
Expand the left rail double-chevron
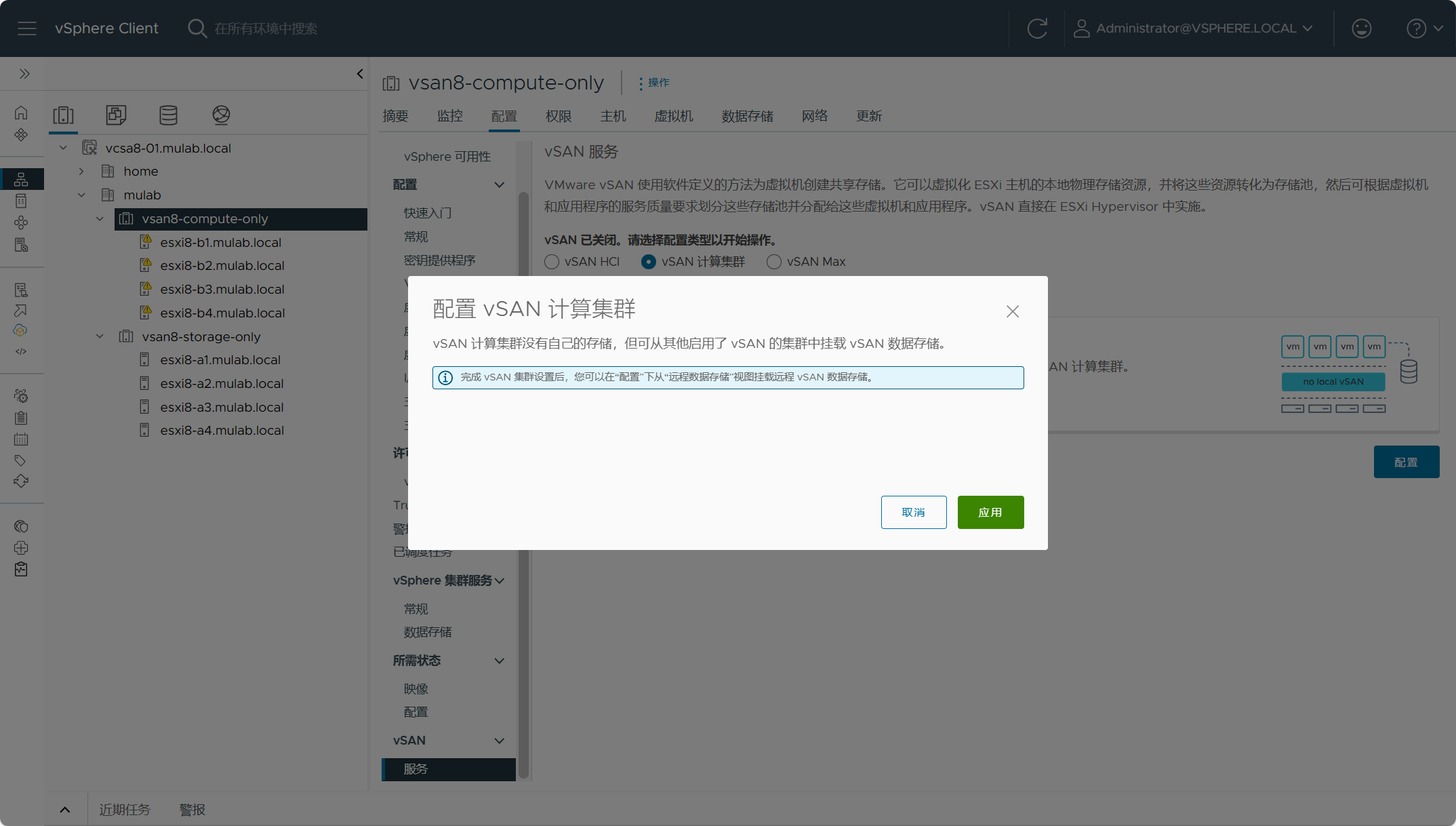coord(24,73)
